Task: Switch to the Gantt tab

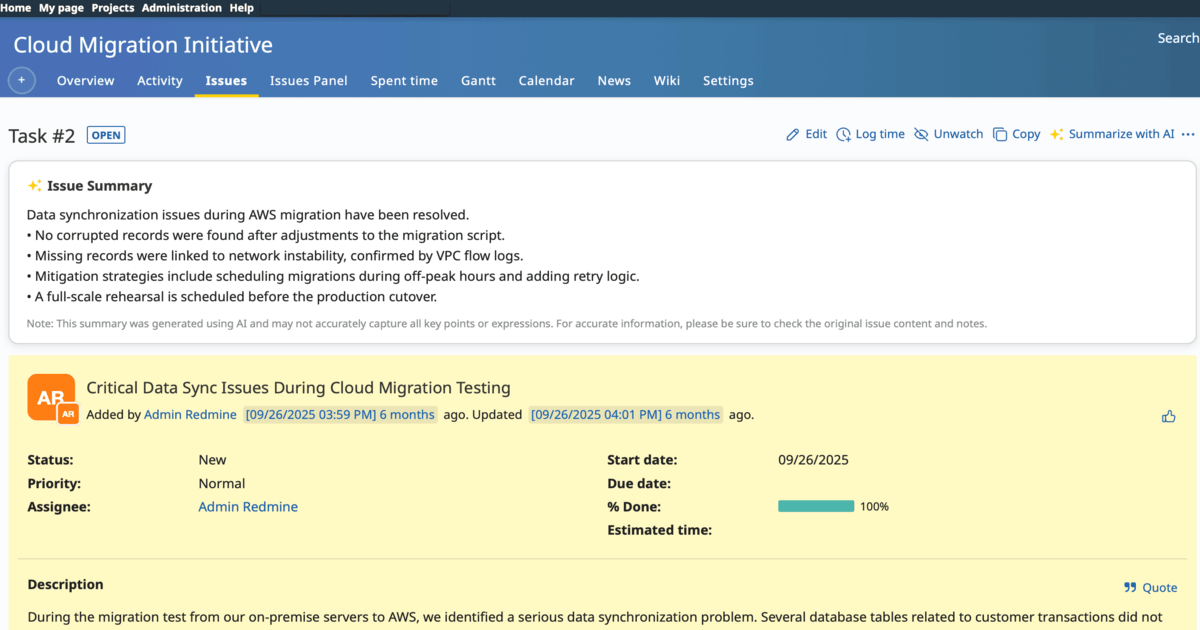Action: (x=478, y=80)
